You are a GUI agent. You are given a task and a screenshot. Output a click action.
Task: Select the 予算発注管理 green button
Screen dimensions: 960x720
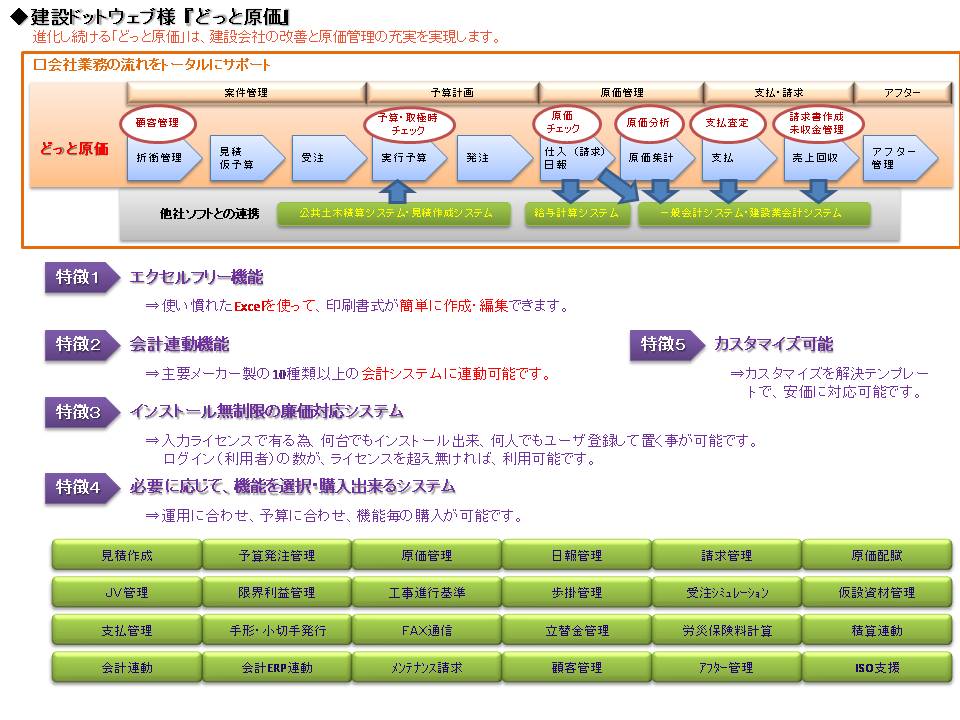pyautogui.click(x=277, y=555)
